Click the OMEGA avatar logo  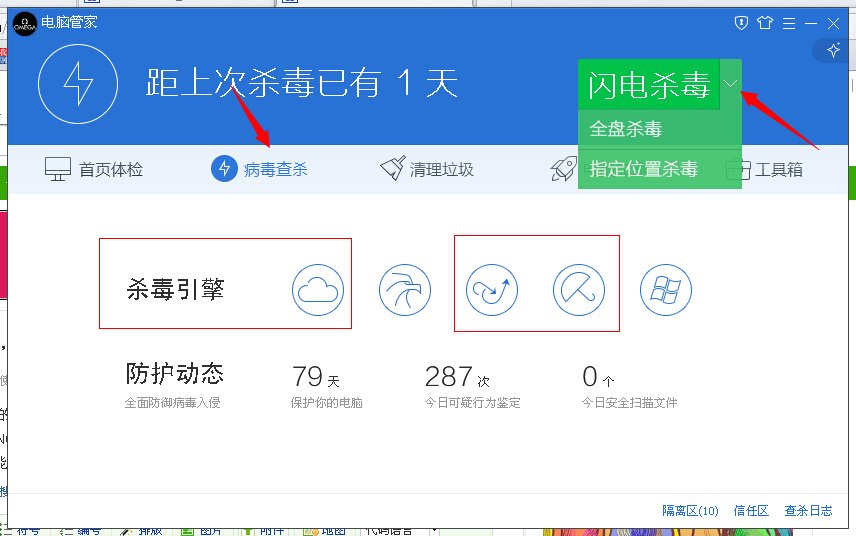[x=25, y=24]
